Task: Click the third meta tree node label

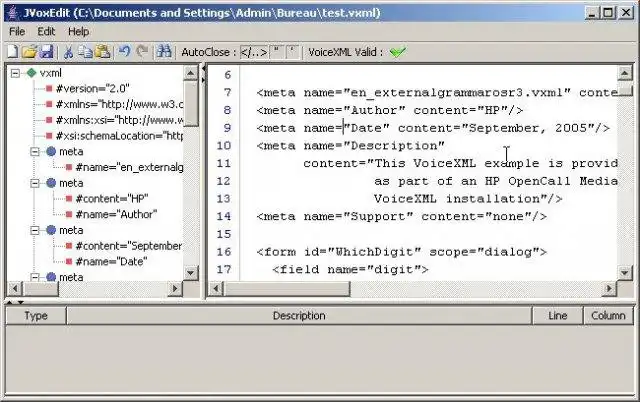Action: [x=71, y=231]
